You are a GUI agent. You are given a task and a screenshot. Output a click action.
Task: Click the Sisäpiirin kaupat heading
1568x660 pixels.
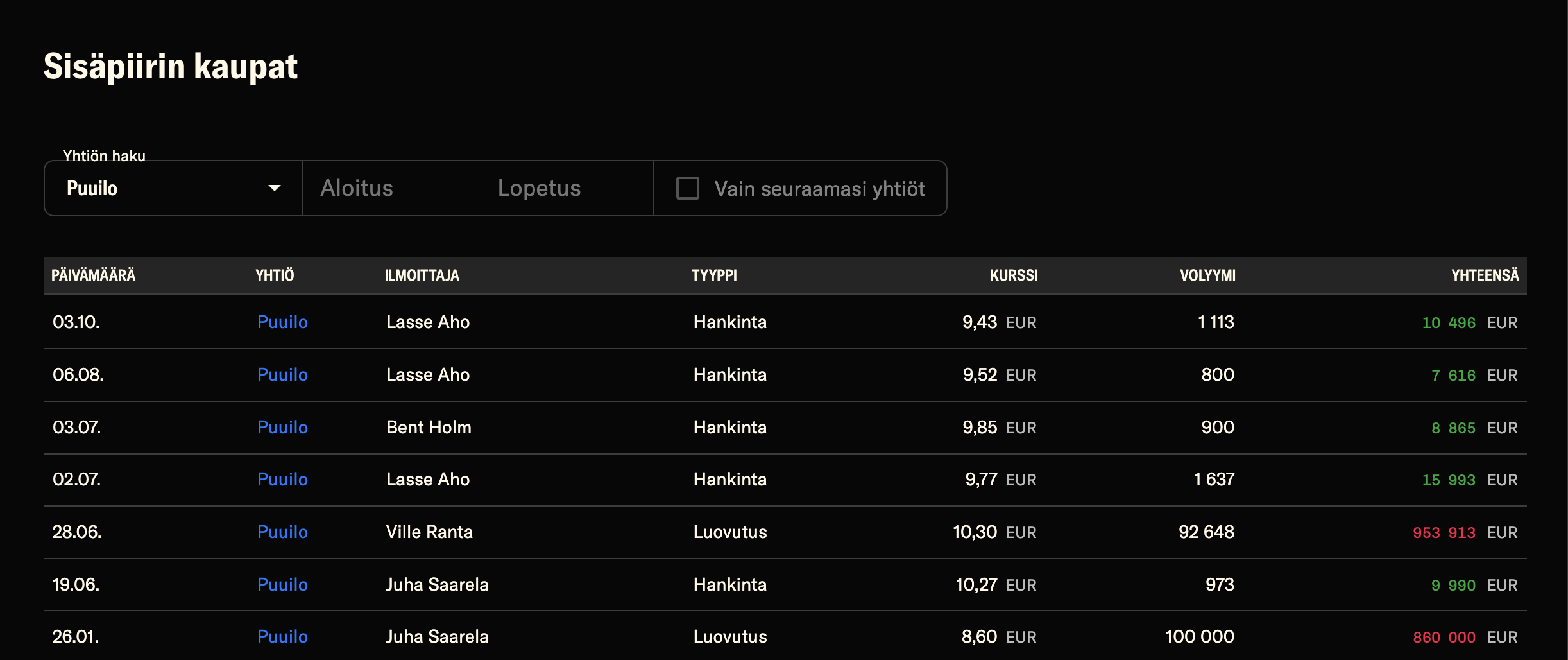[x=171, y=67]
